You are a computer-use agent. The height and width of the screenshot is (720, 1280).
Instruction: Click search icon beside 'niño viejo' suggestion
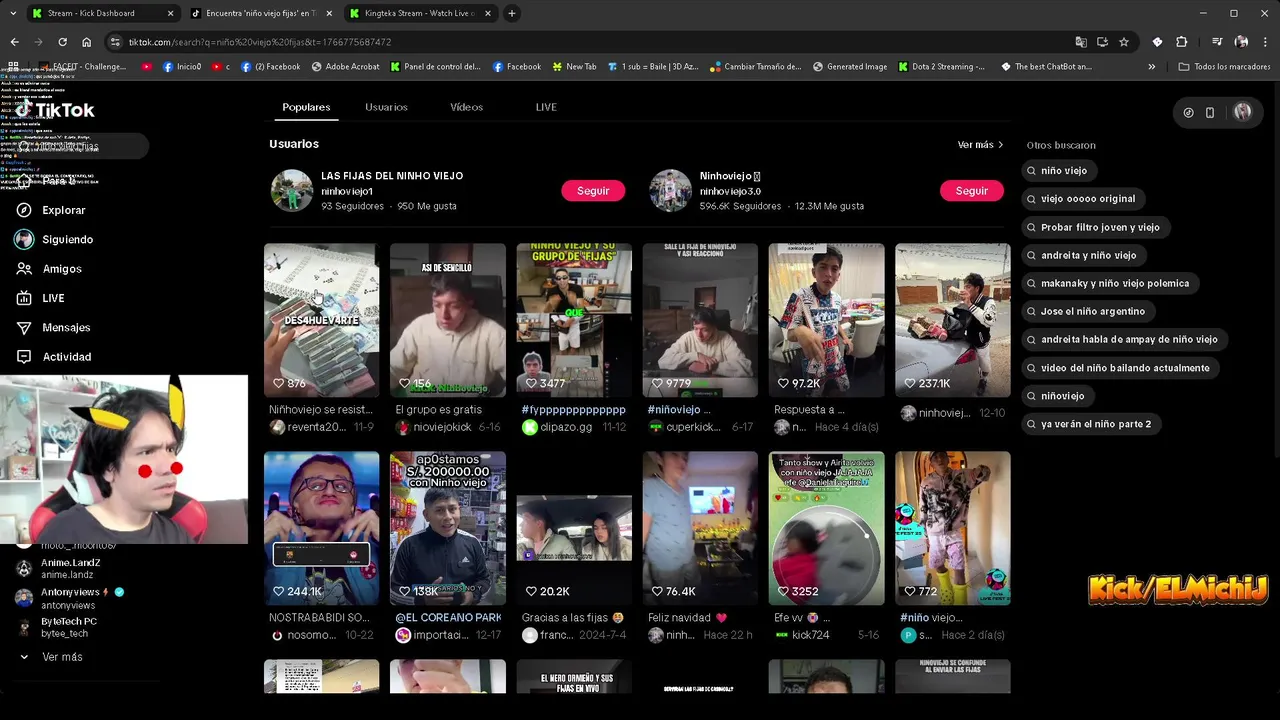pyautogui.click(x=1031, y=171)
